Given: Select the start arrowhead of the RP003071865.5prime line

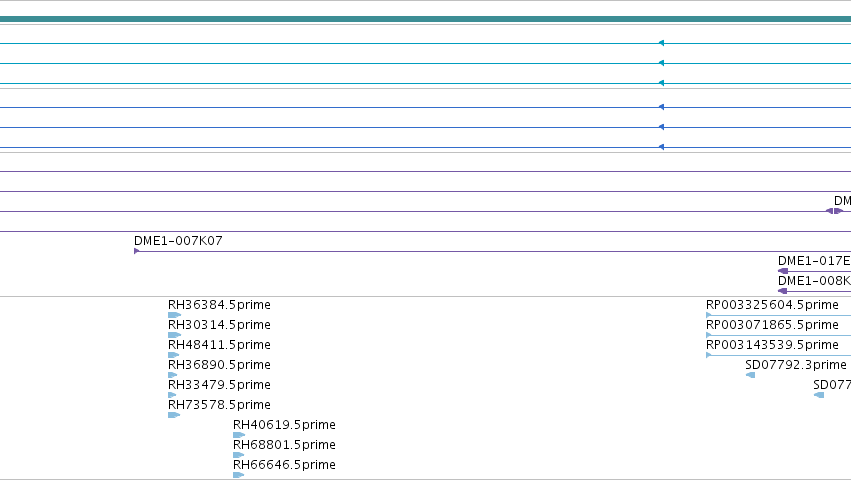Looking at the screenshot, I should (x=709, y=335).
